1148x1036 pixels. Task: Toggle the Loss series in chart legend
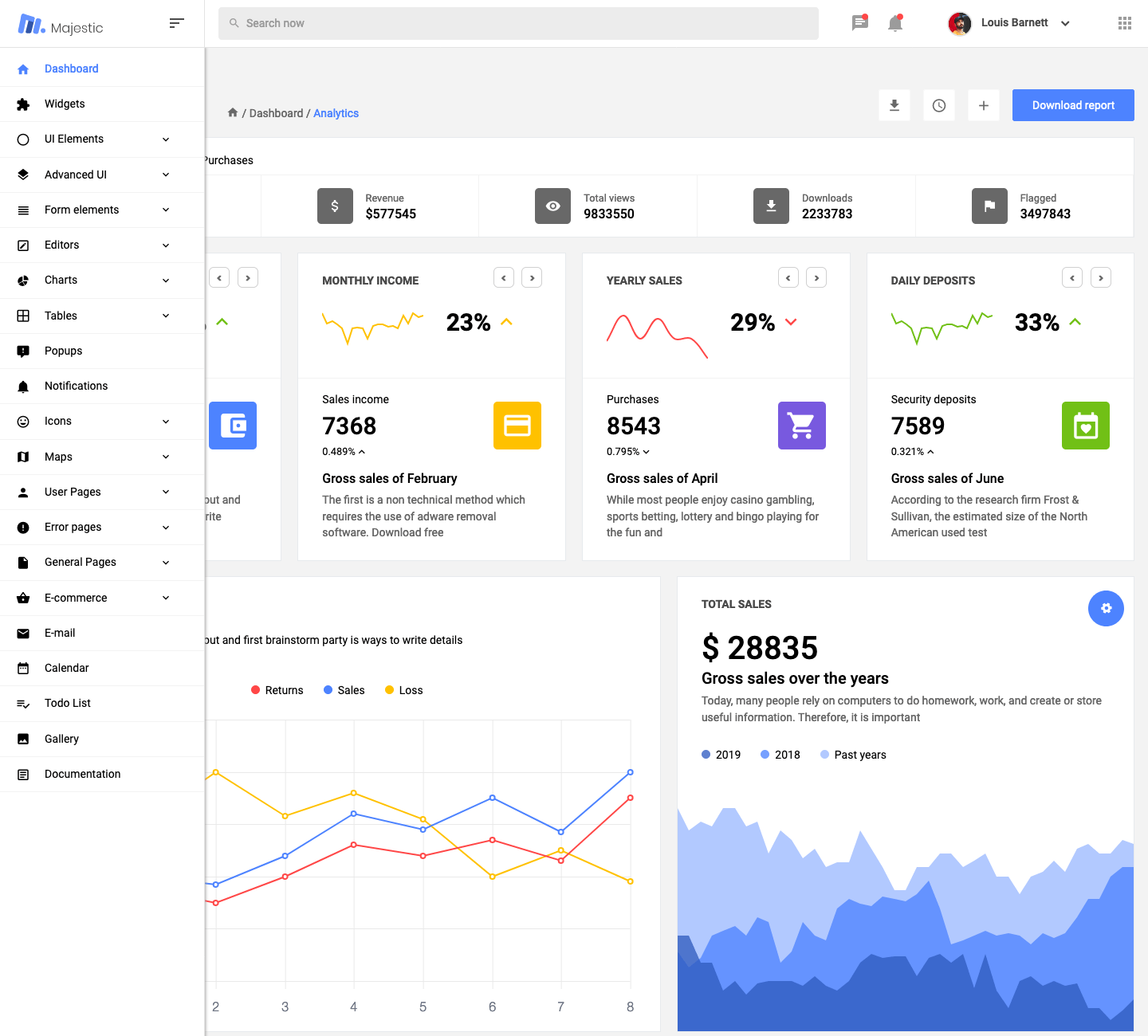point(403,690)
